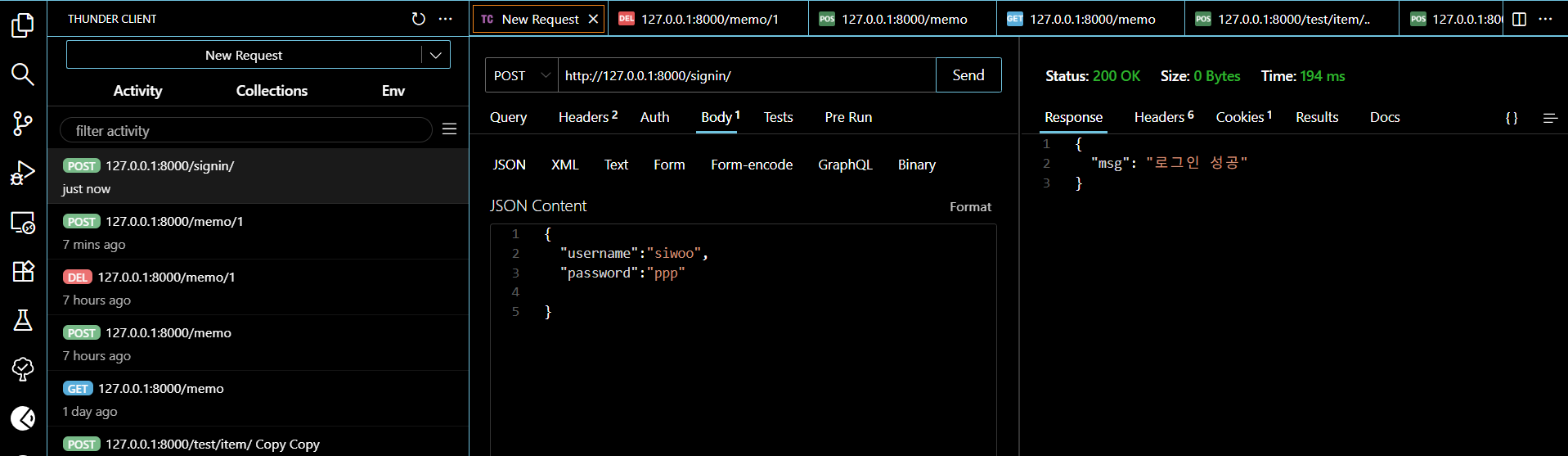
Task: Click the filter activity input field
Action: click(x=245, y=130)
